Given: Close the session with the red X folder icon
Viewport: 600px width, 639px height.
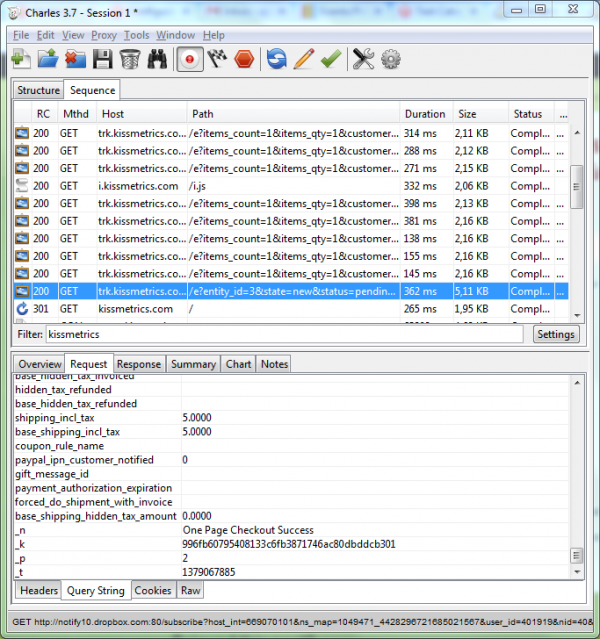Looking at the screenshot, I should click(x=75, y=59).
